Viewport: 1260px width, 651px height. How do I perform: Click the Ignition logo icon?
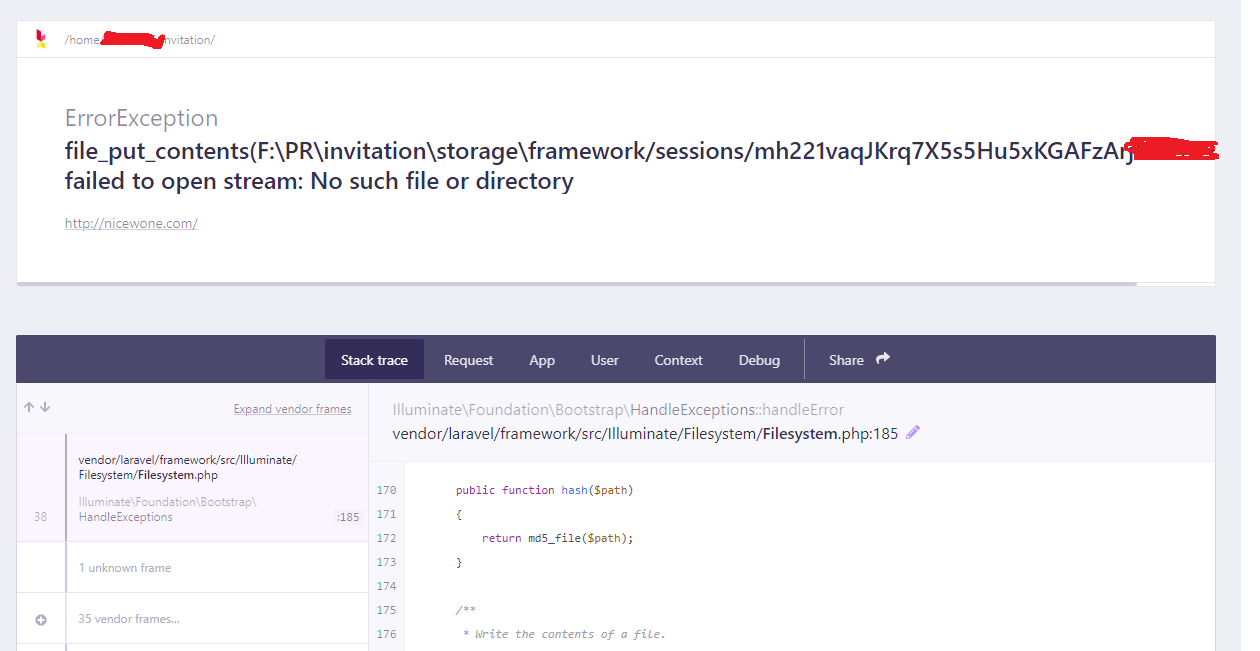point(40,39)
